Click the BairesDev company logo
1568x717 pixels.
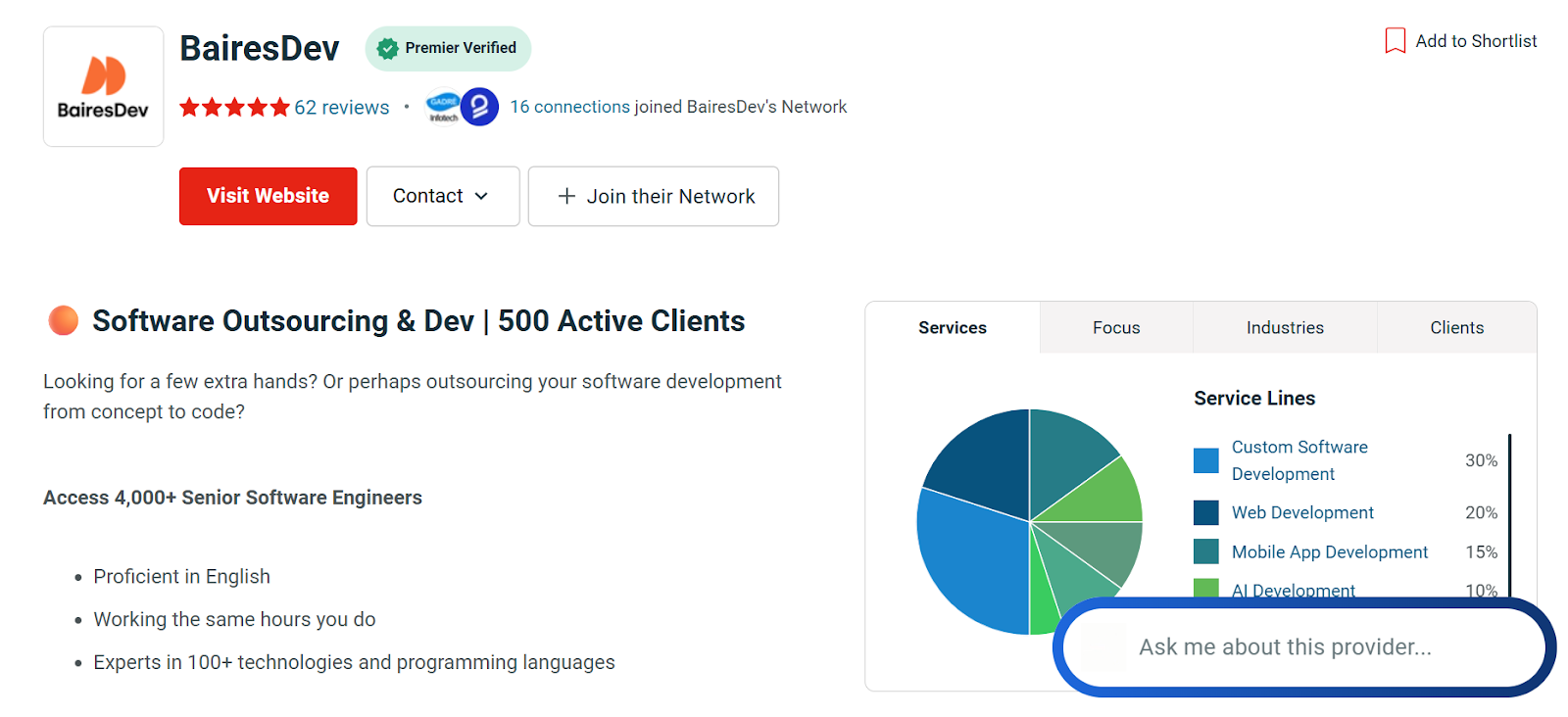point(103,86)
